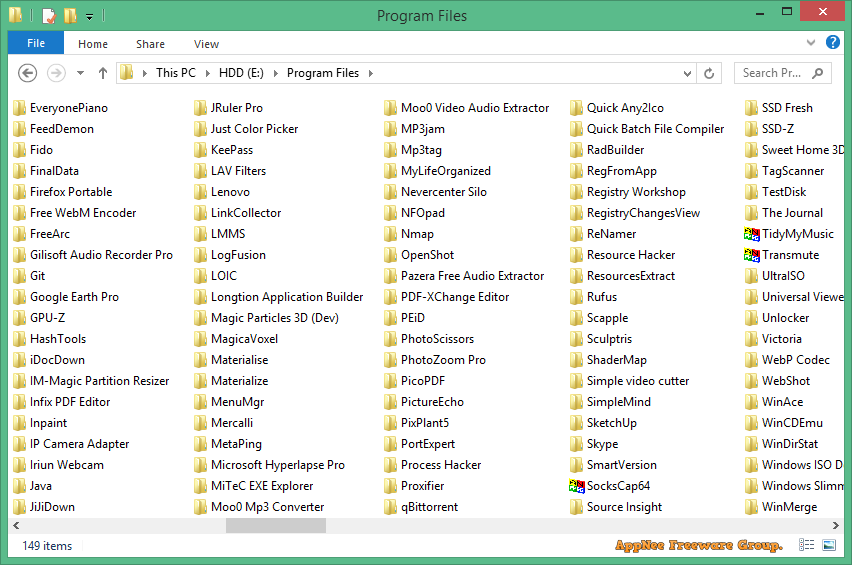Click the horizontal scrollbar thumb
This screenshot has width=852, height=565.
tap(276, 525)
